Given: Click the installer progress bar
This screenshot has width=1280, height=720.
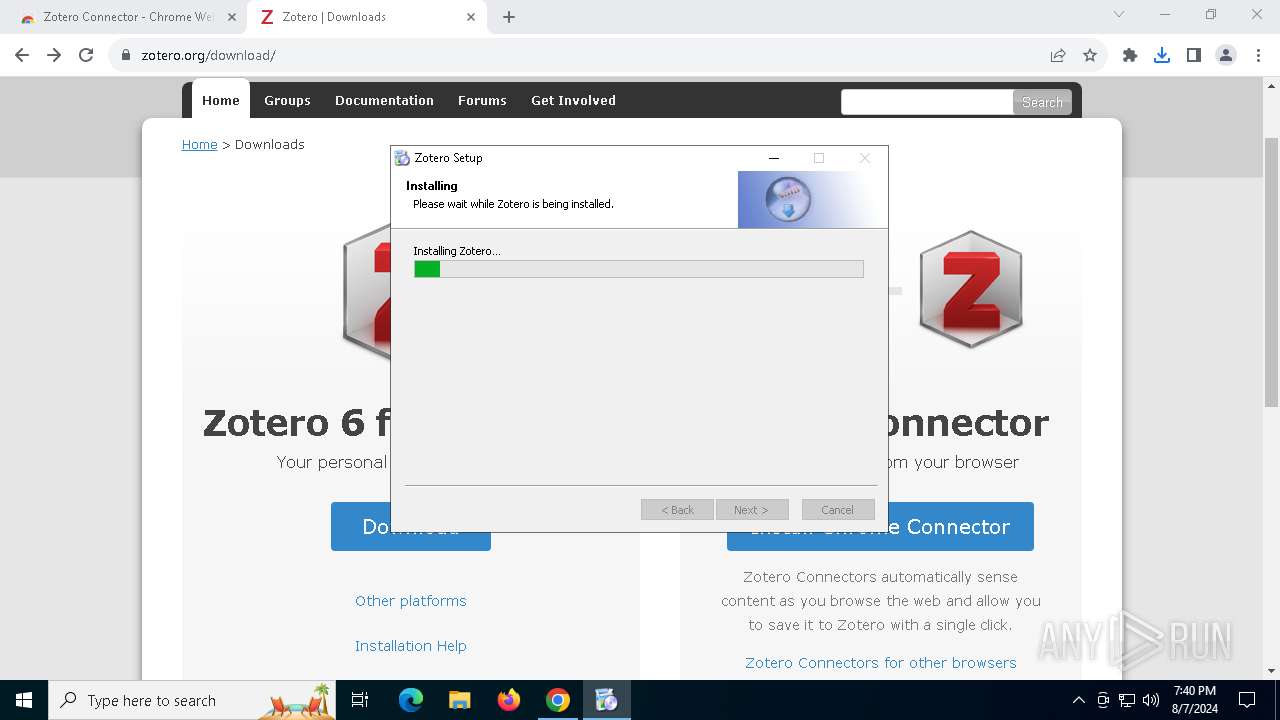Looking at the screenshot, I should 639,269.
